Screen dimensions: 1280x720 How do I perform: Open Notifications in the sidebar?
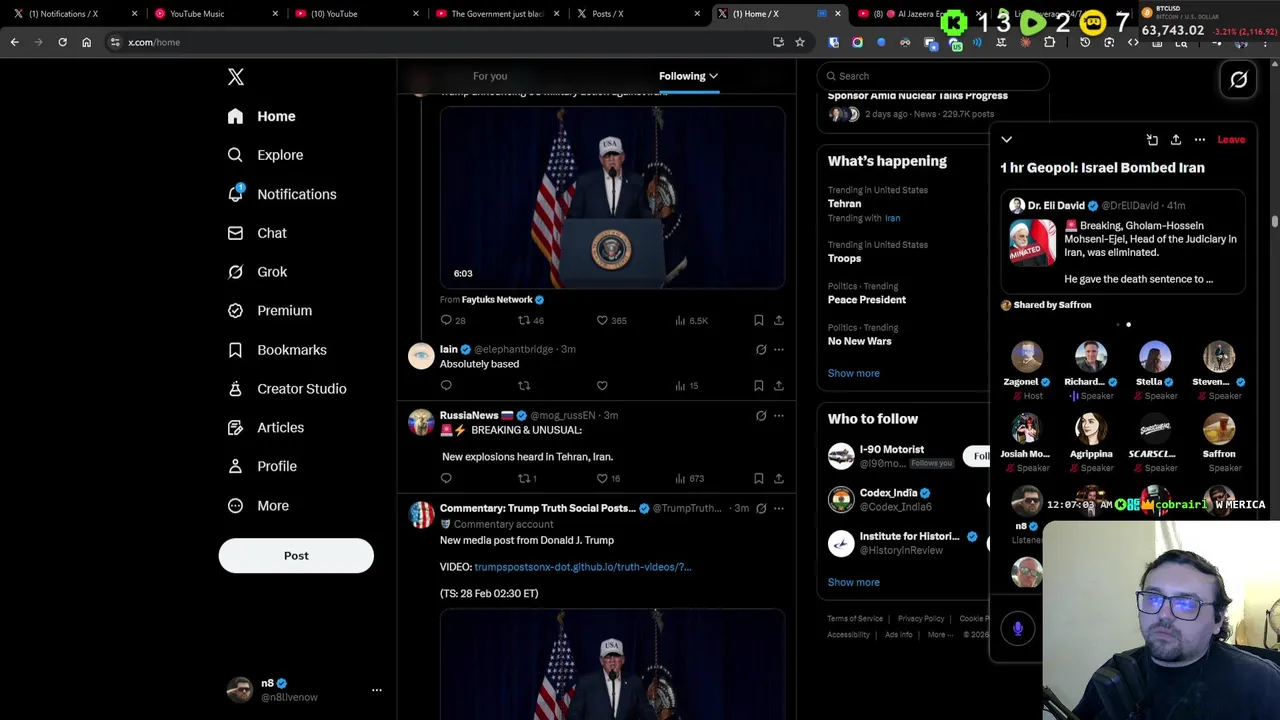(281, 194)
